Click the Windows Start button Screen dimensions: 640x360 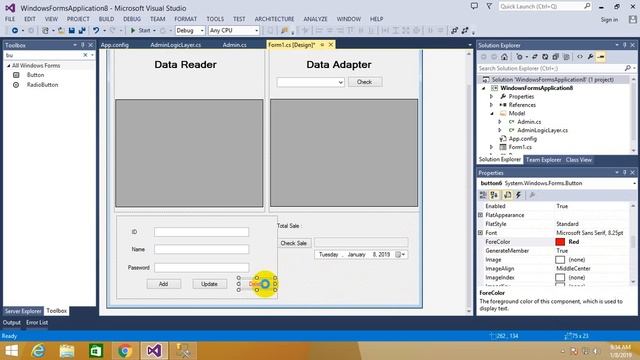point(11,351)
